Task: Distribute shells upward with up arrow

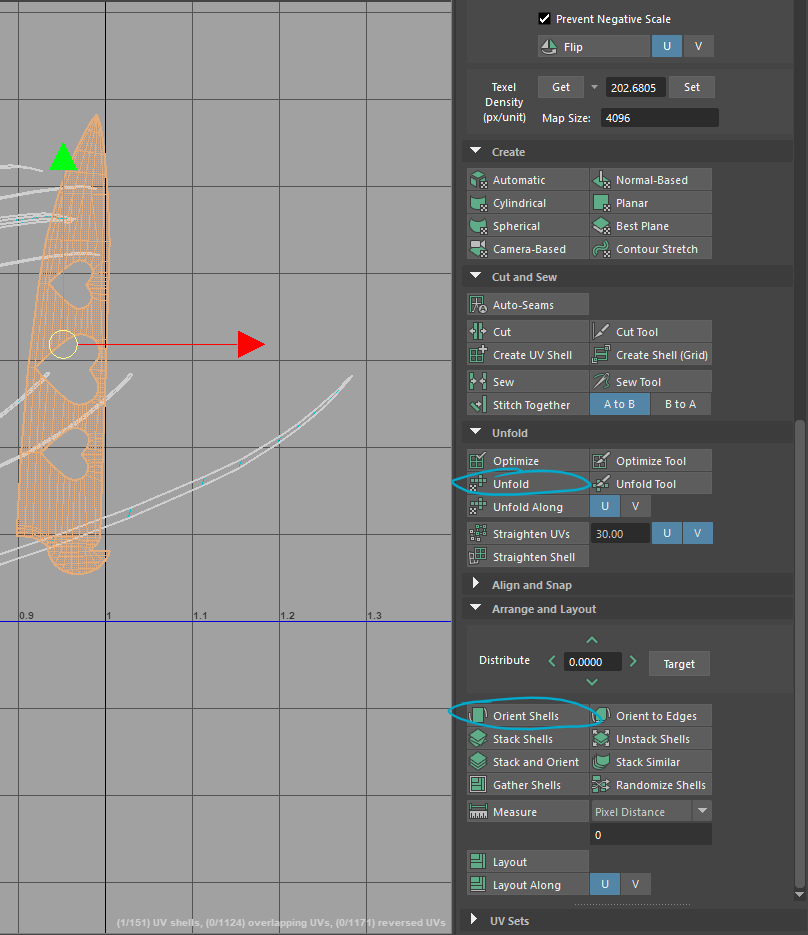Action: coord(592,640)
